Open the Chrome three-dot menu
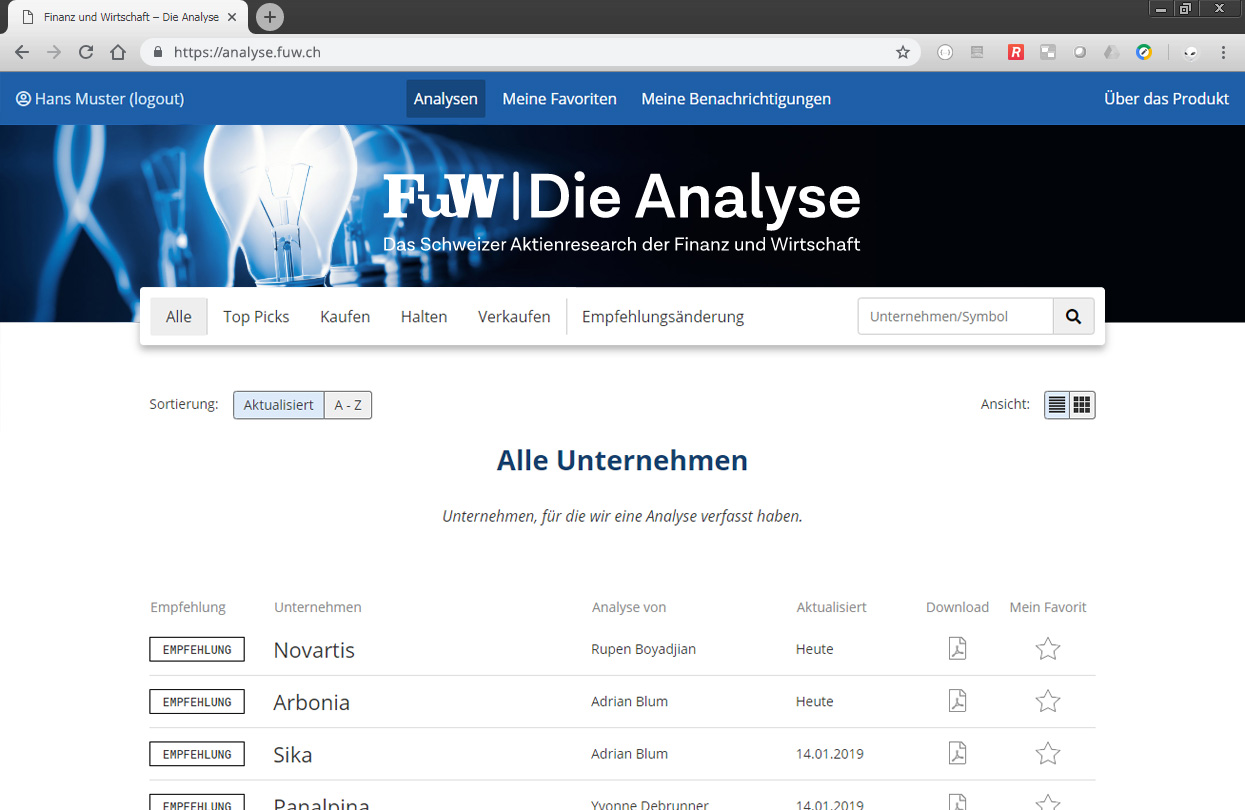The image size is (1245, 810). 1223,52
